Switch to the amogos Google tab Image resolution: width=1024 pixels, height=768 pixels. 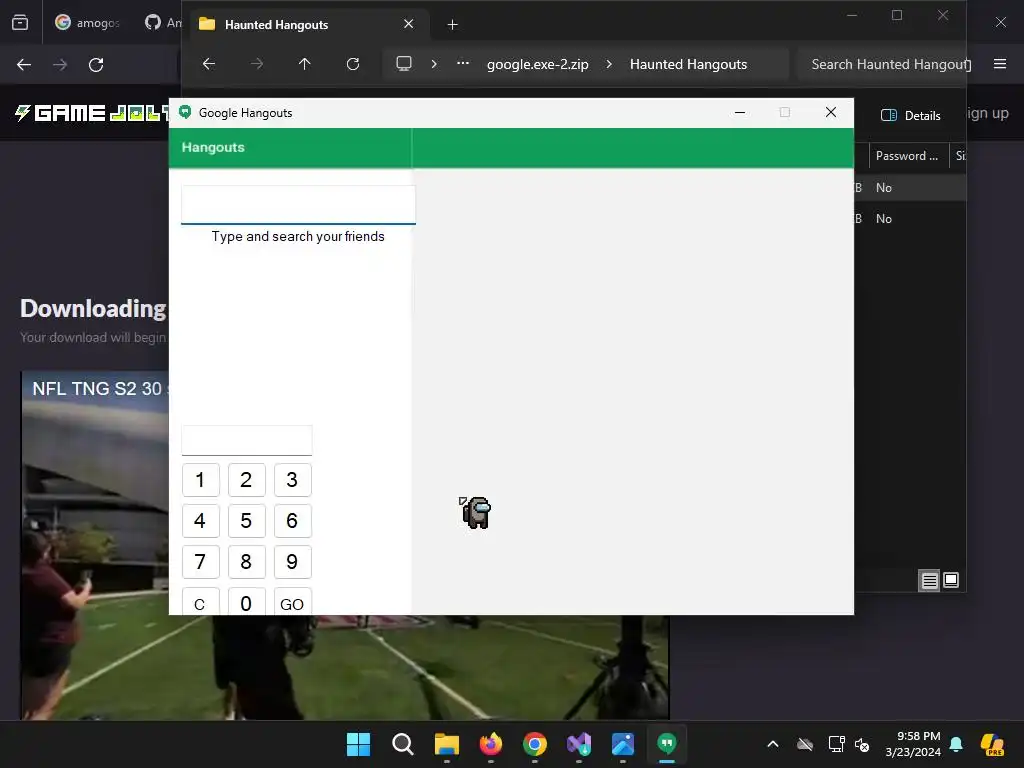(88, 23)
